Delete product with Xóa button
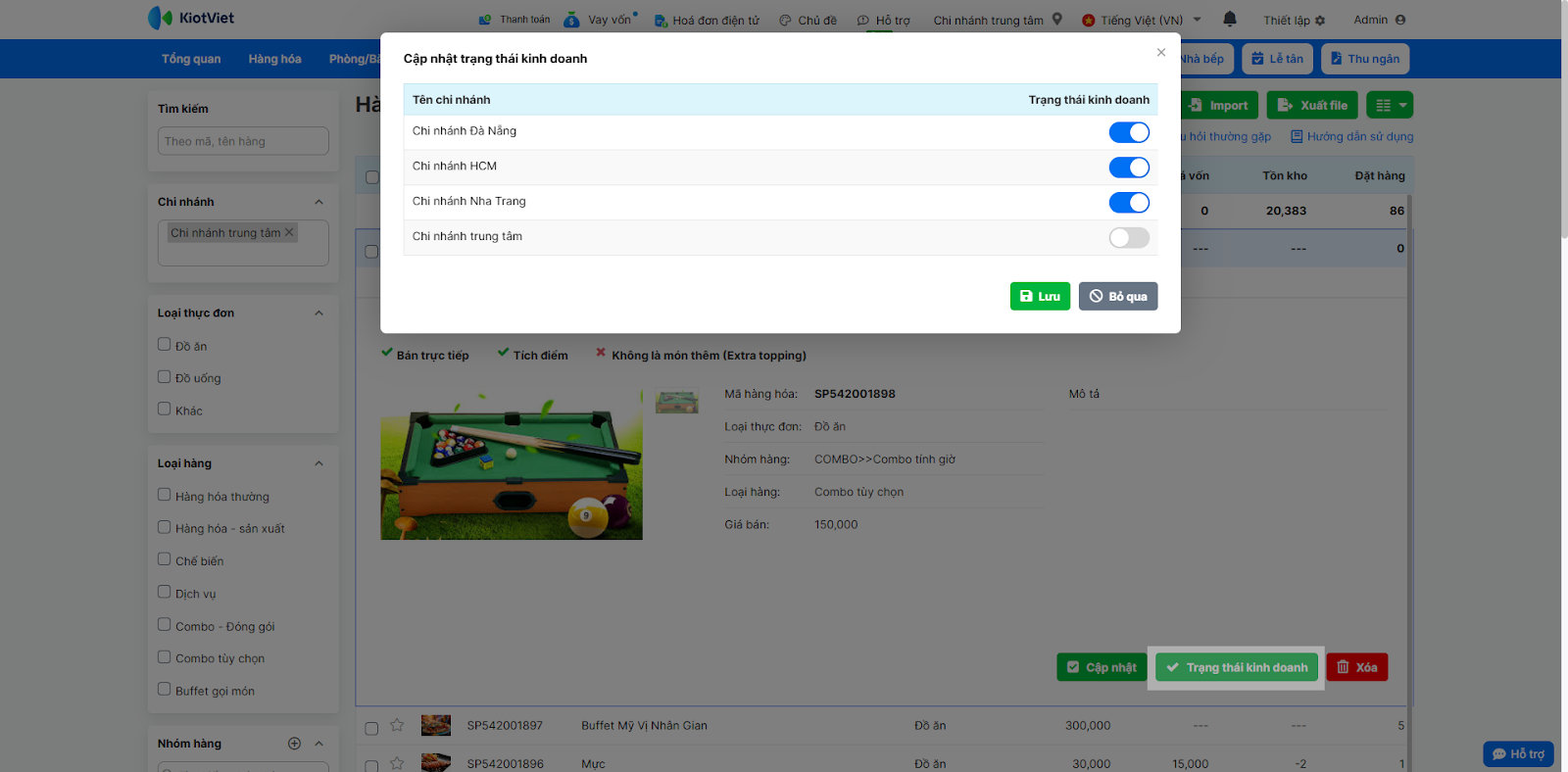Viewport: 1568px width, 772px height. coord(1357,667)
